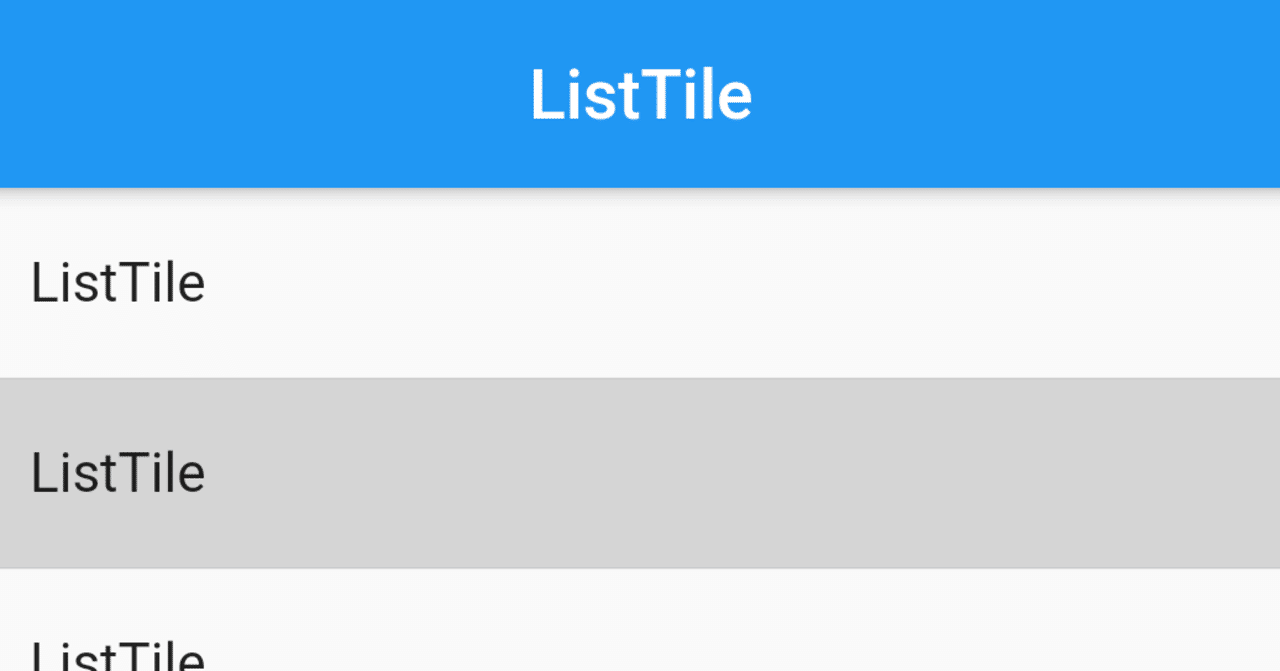Screen dimensions: 1280x671
Task: Tap the first ListTile text label
Action: (117, 283)
